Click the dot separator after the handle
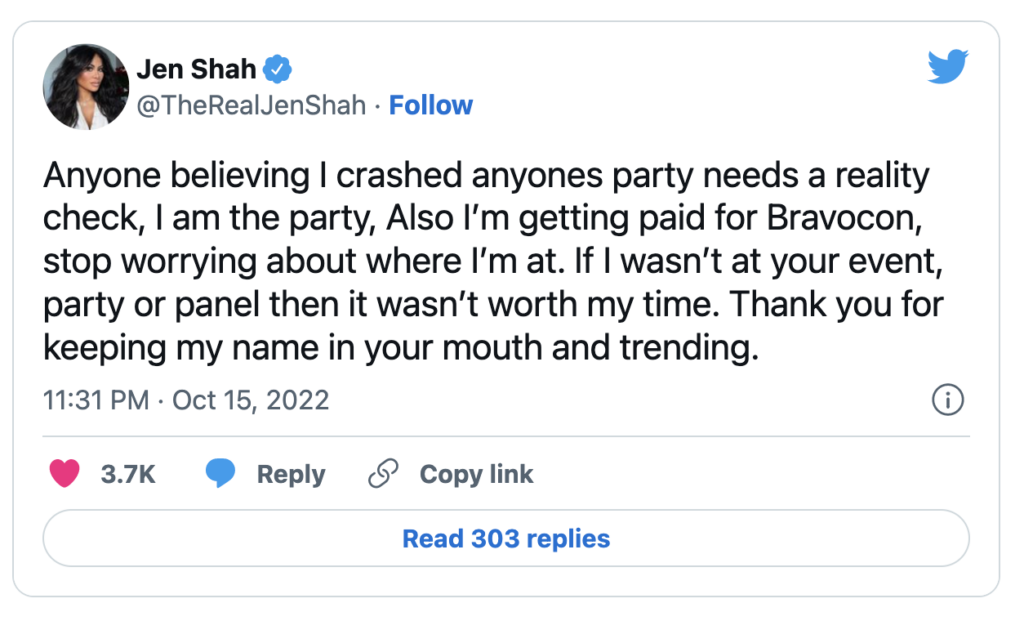Screen dimensions: 1024x621 [x=378, y=104]
